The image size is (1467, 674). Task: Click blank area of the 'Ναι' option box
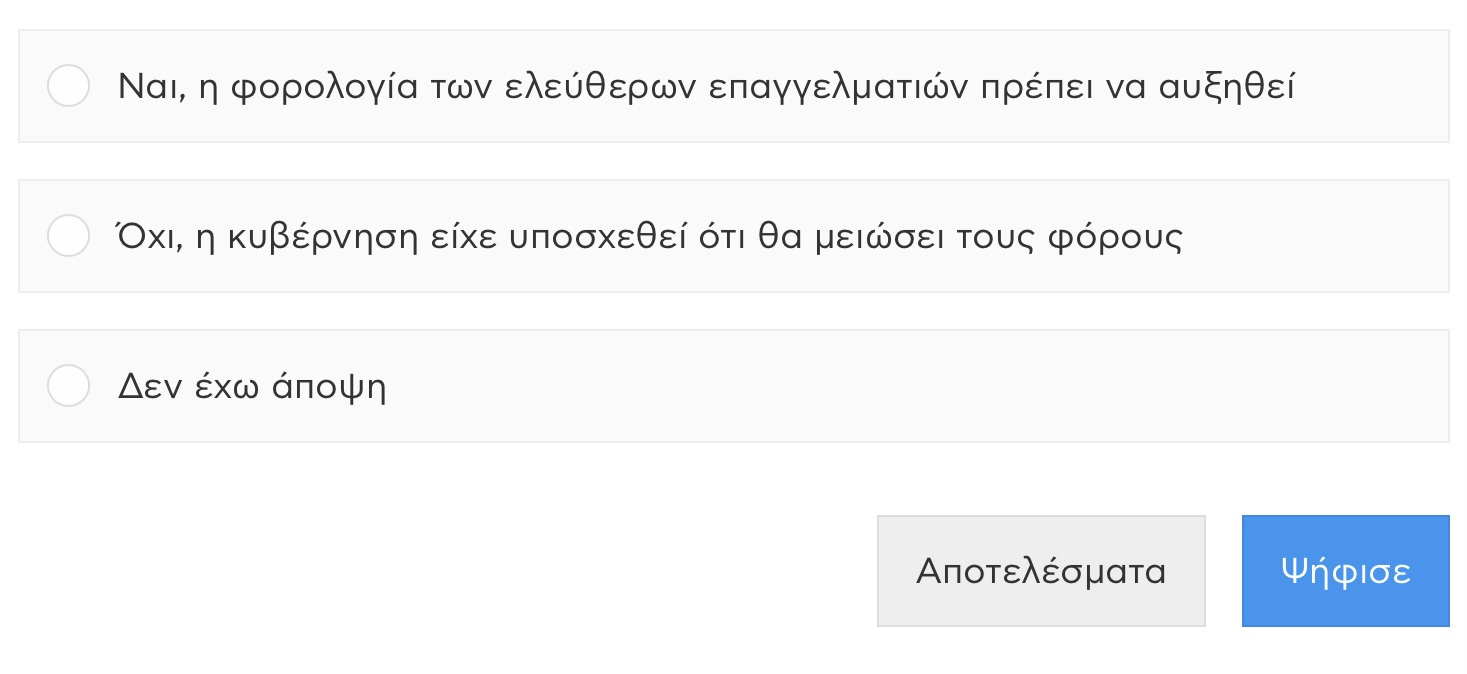click(1370, 86)
